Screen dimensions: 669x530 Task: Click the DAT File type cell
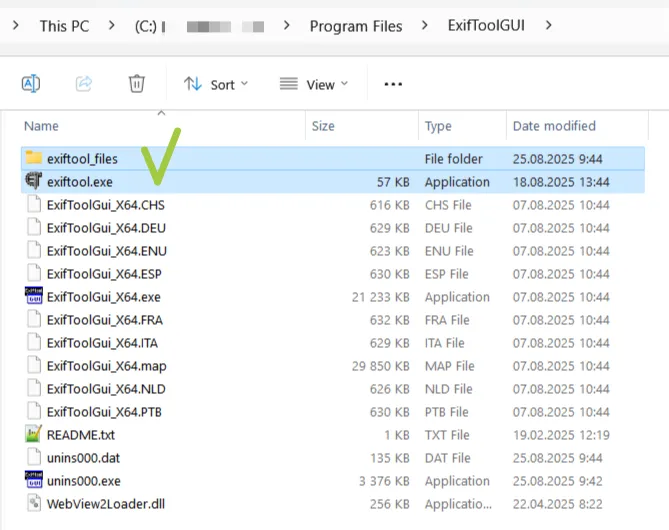tap(448, 458)
